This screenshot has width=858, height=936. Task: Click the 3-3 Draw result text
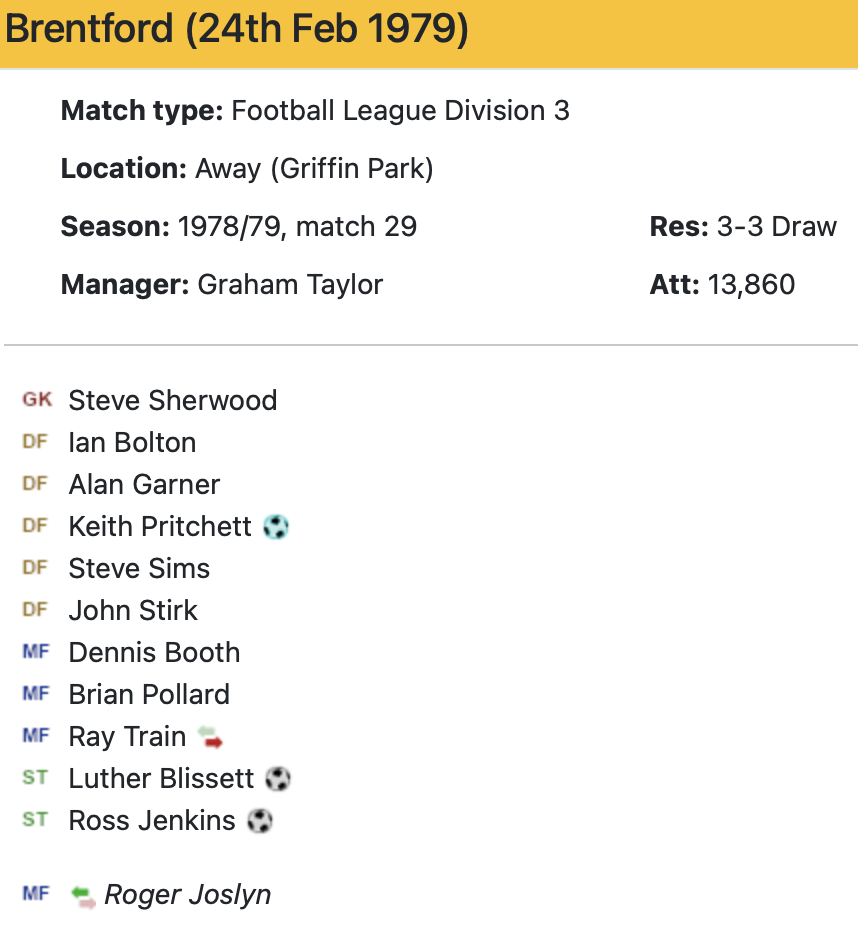click(776, 227)
